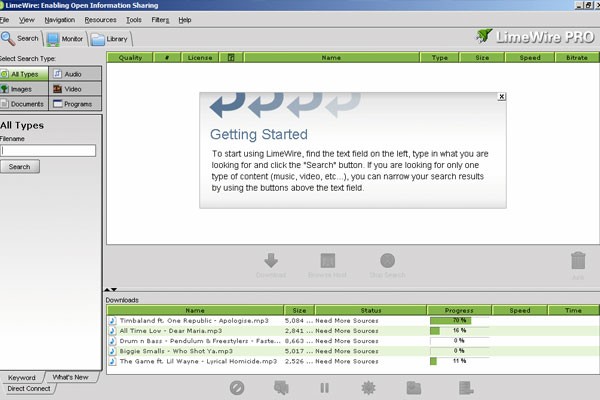
Task: Open the File menu
Action: (5, 20)
